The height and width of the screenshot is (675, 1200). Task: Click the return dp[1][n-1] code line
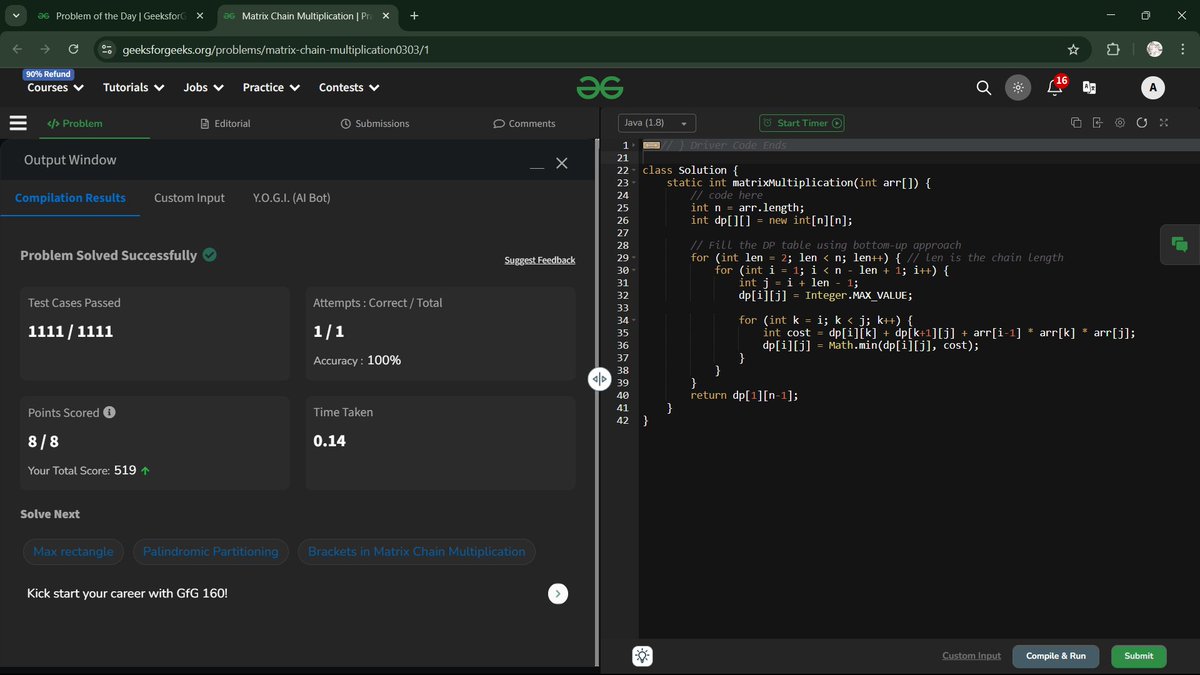[744, 395]
